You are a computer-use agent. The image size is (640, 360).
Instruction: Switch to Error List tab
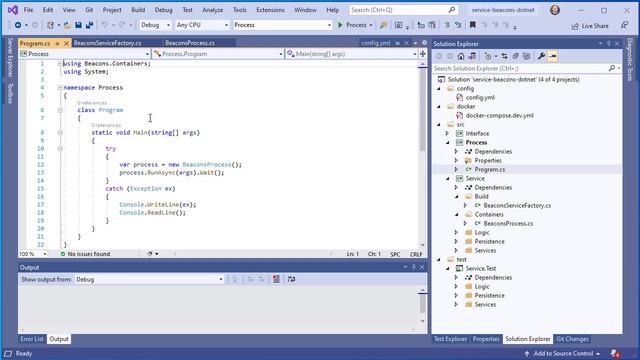pyautogui.click(x=32, y=339)
